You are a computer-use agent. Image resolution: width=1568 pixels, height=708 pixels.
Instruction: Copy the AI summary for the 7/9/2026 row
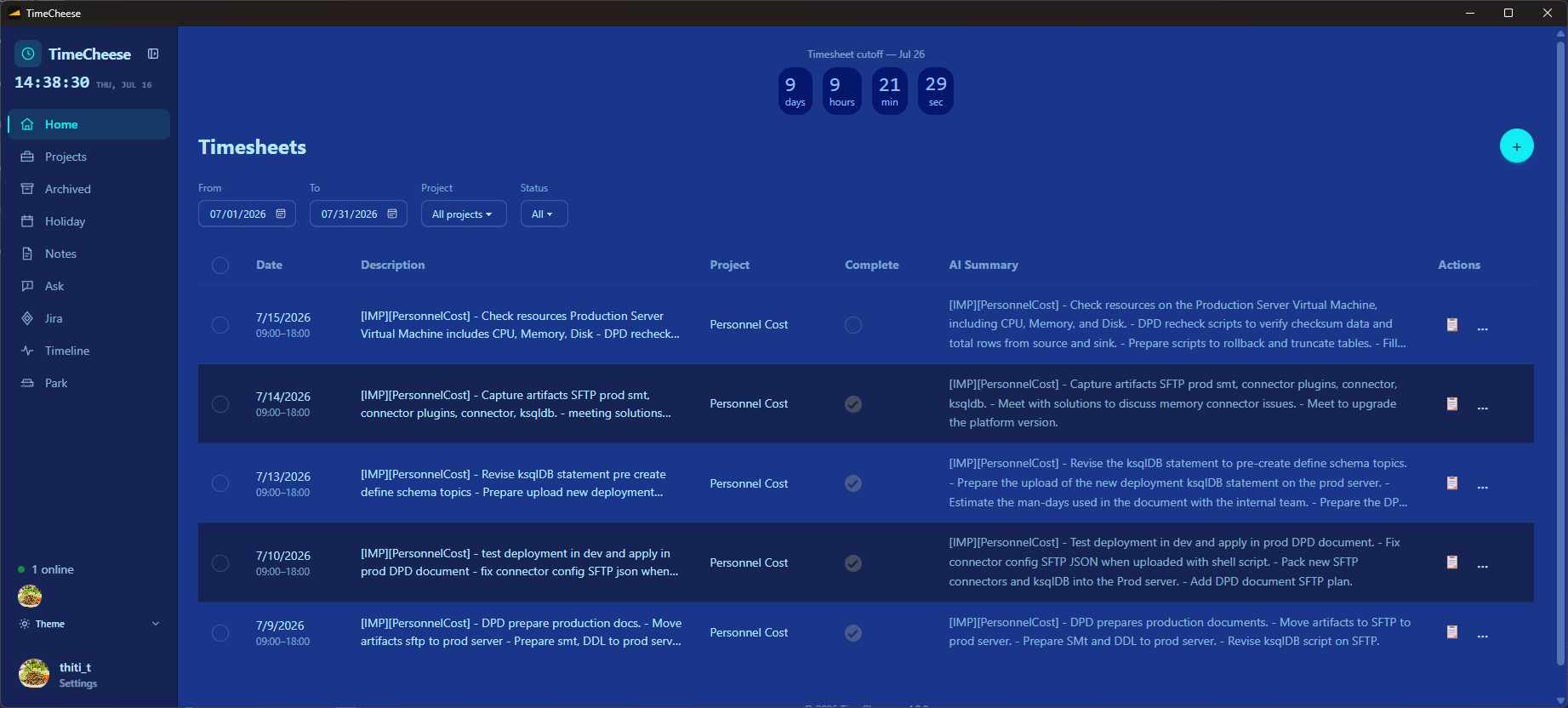click(x=1452, y=631)
